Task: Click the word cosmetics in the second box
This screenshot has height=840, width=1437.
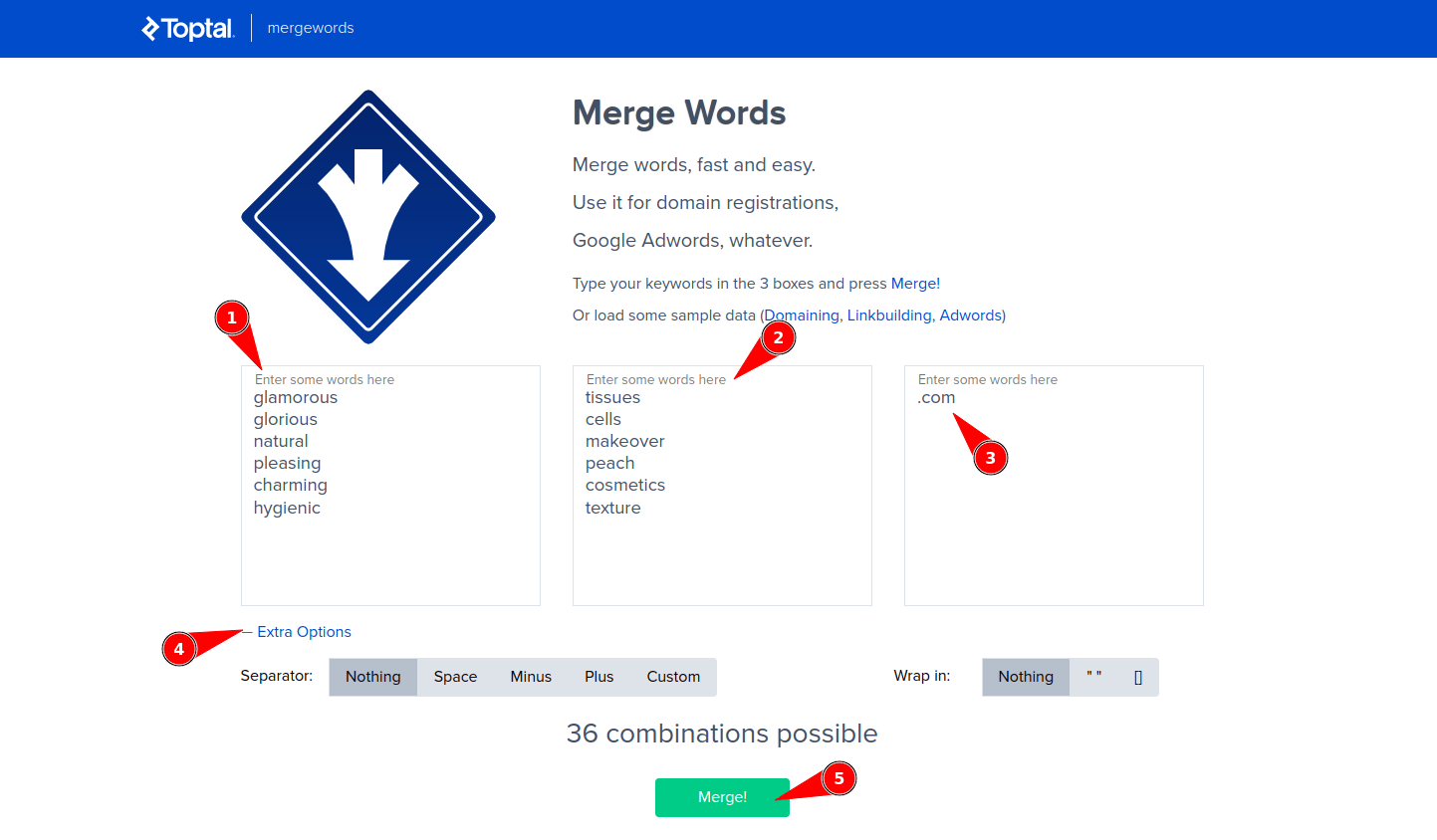Action: pyautogui.click(x=625, y=486)
